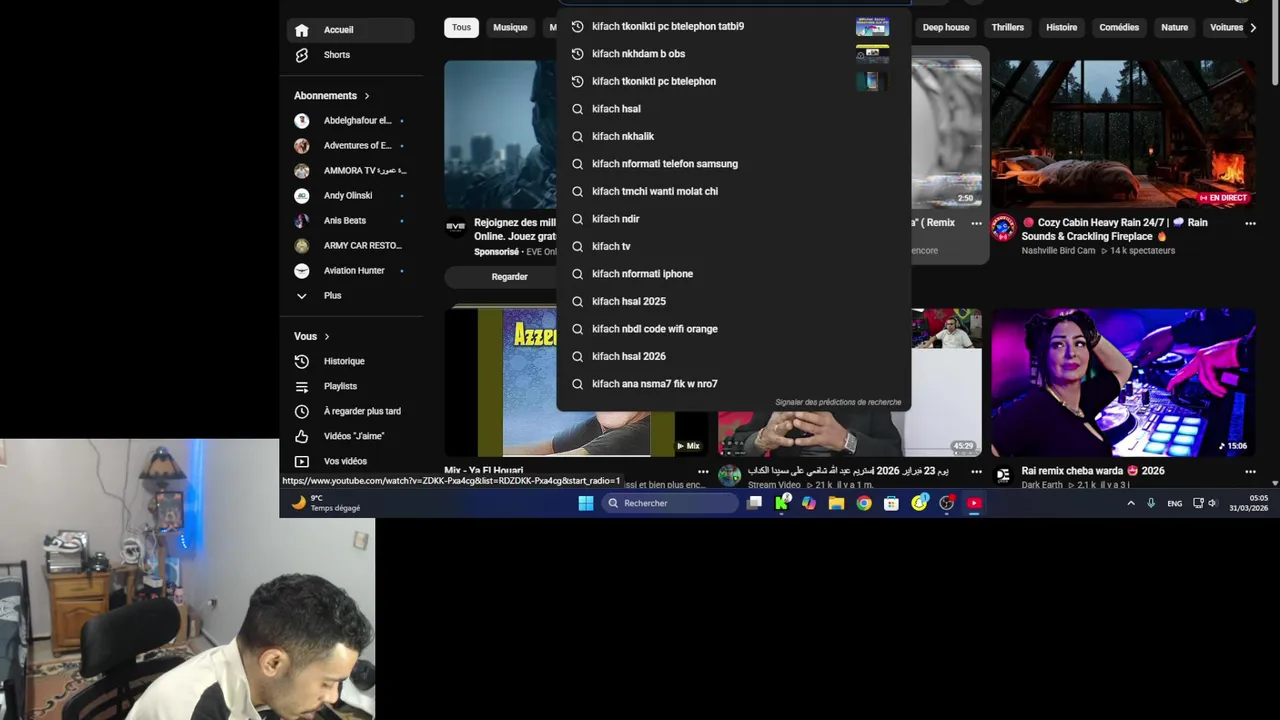The image size is (1280, 720).
Task: Open more options for Cozy Cabin video
Action: (1250, 224)
